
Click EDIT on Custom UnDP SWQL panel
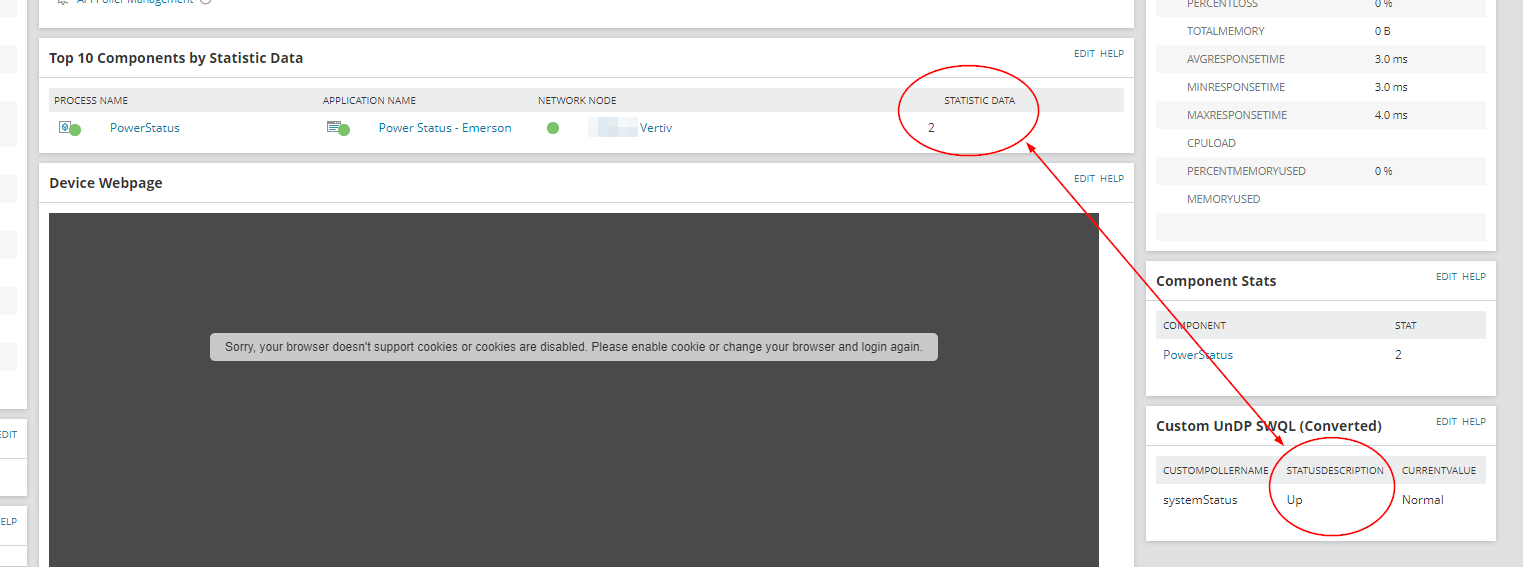(x=1446, y=422)
